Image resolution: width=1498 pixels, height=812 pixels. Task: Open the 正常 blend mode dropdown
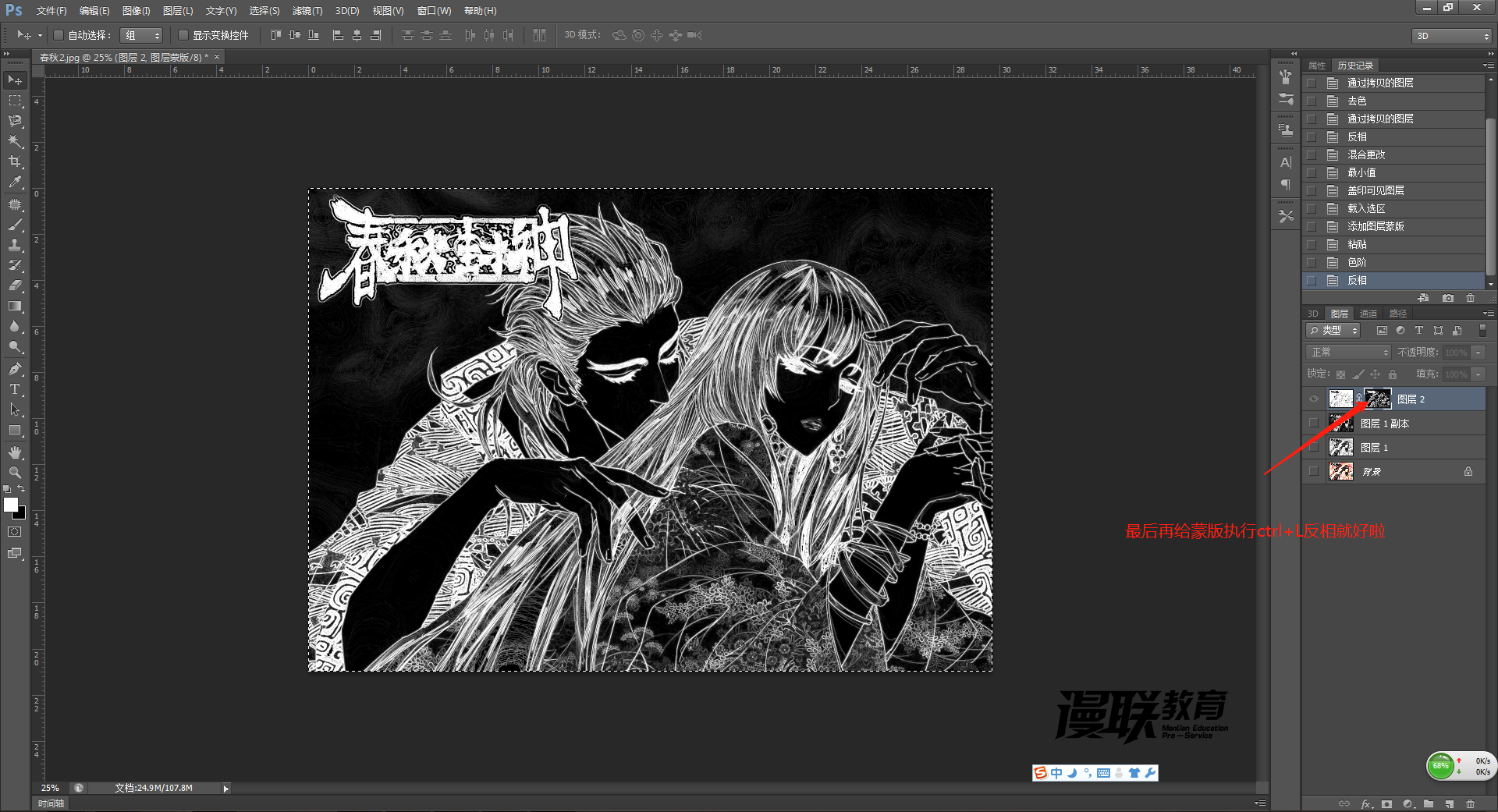(1349, 353)
